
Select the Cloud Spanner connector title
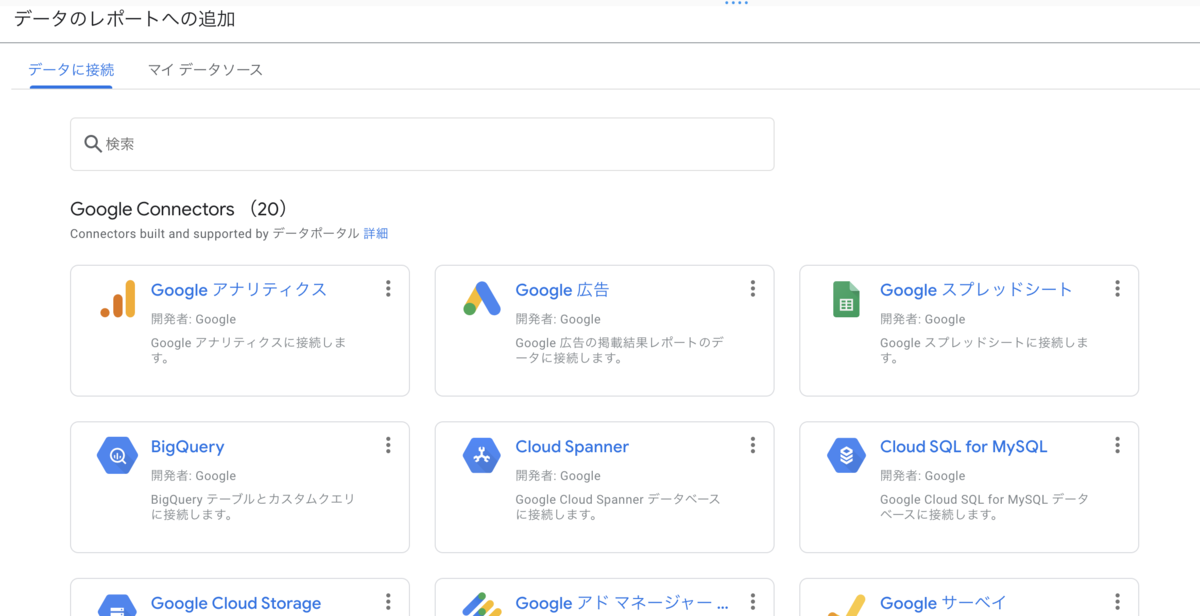pyautogui.click(x=572, y=447)
